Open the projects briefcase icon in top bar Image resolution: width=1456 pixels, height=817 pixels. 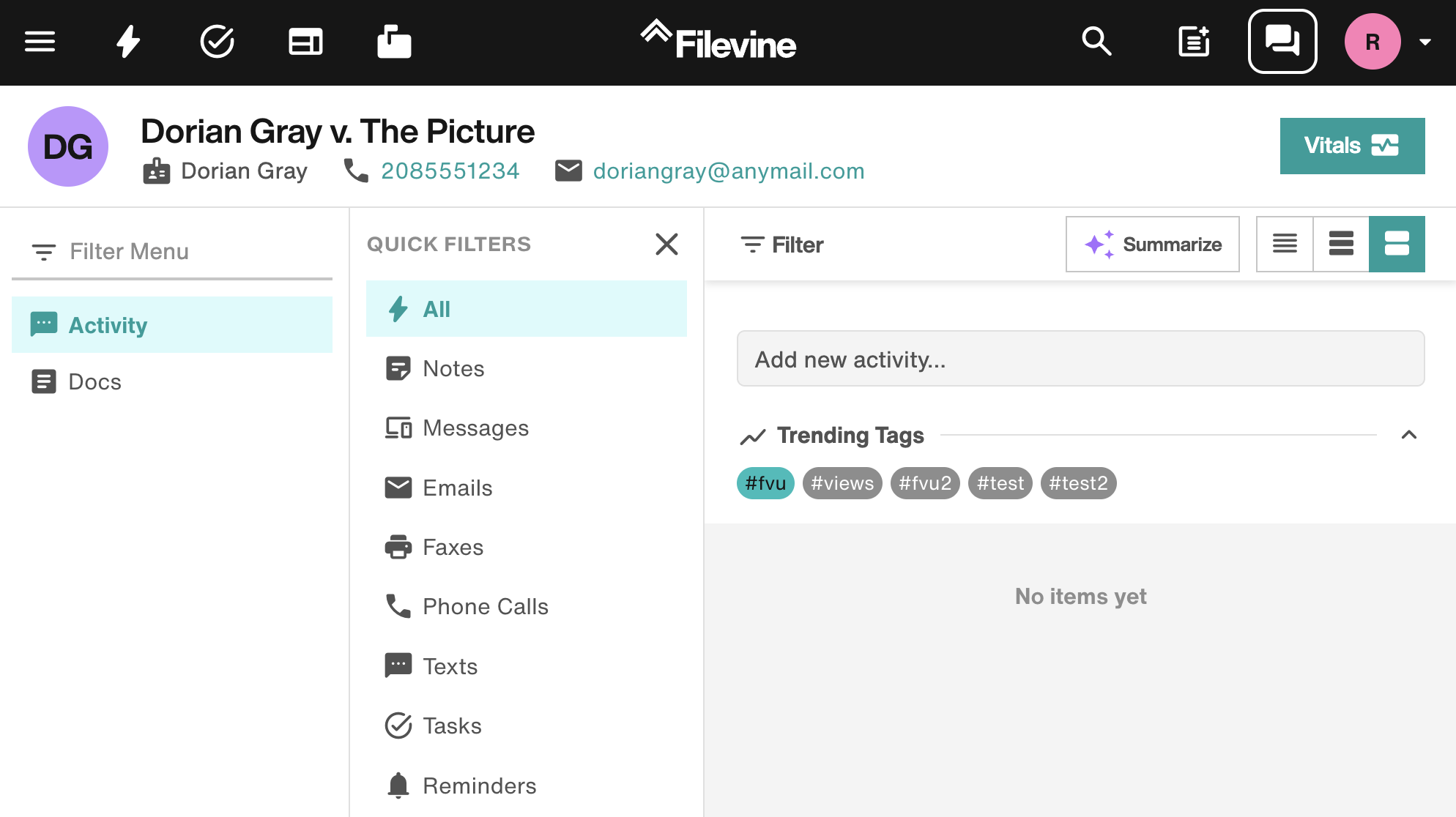pyautogui.click(x=394, y=42)
